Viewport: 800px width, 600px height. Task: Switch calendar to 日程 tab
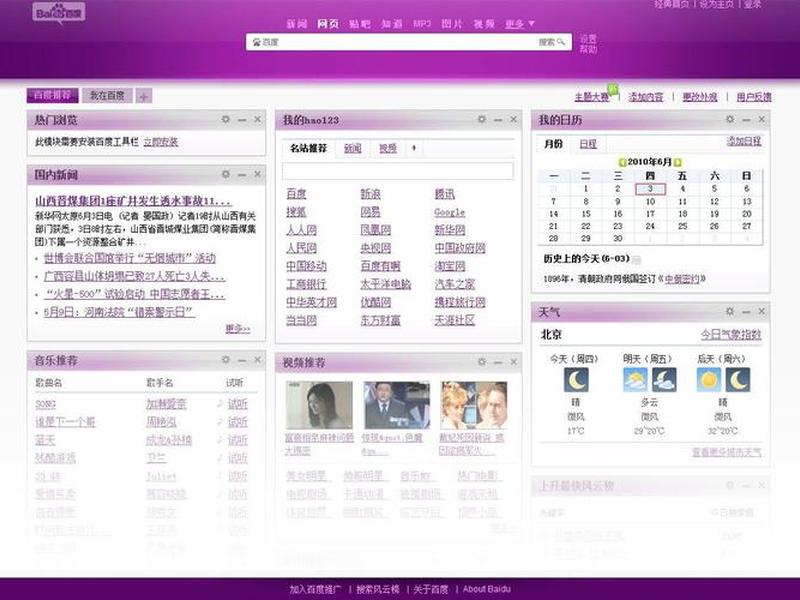(588, 144)
